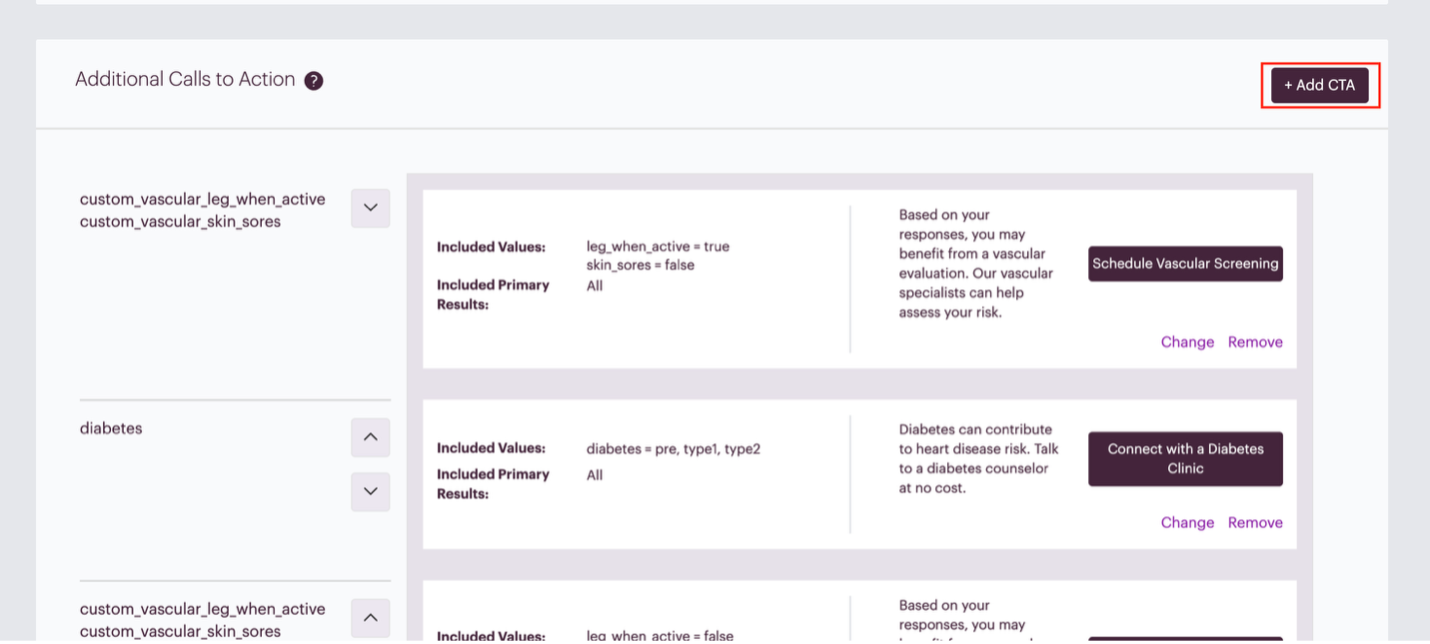Remove the vascular screening CTA
The width and height of the screenshot is (1430, 644).
[x=1255, y=342]
